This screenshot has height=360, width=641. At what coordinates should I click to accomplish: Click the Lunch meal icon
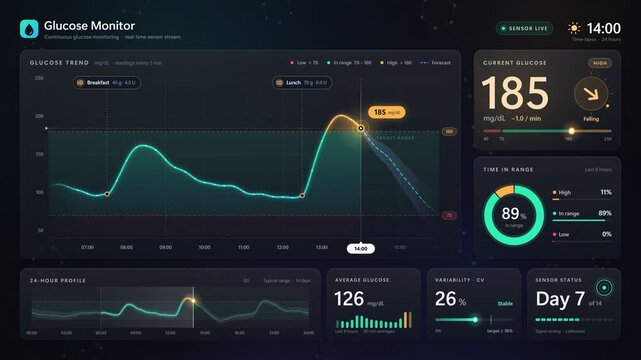tap(279, 83)
